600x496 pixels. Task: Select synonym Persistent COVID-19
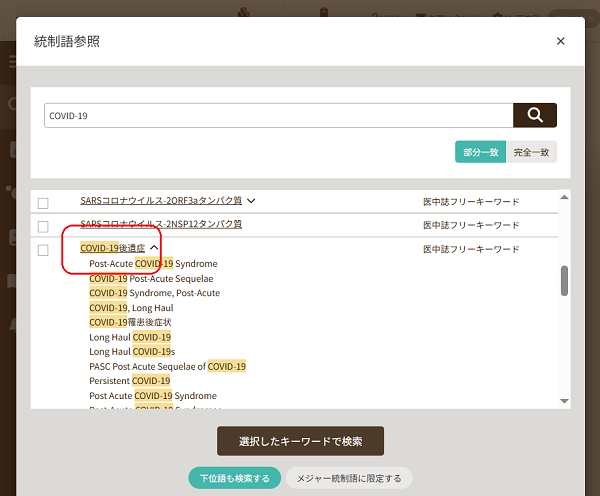129,381
